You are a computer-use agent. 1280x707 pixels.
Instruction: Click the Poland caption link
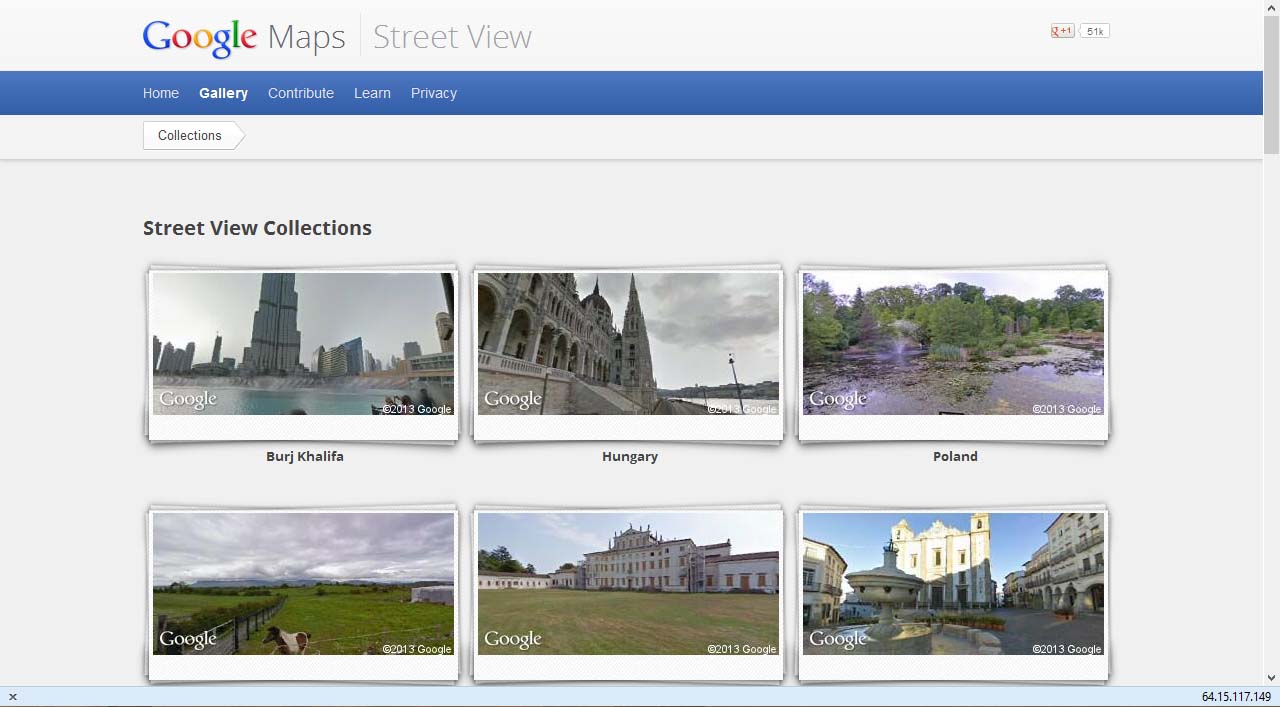tap(955, 456)
